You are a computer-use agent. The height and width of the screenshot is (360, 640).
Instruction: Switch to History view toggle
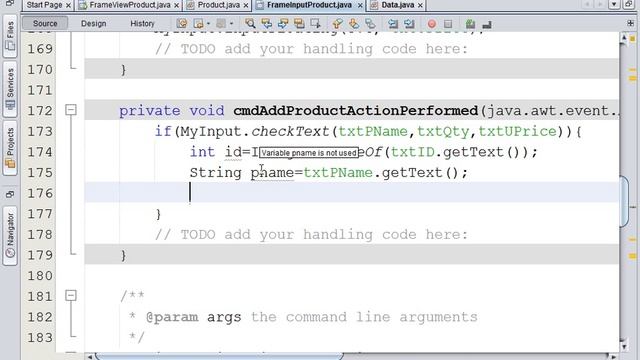(x=142, y=23)
